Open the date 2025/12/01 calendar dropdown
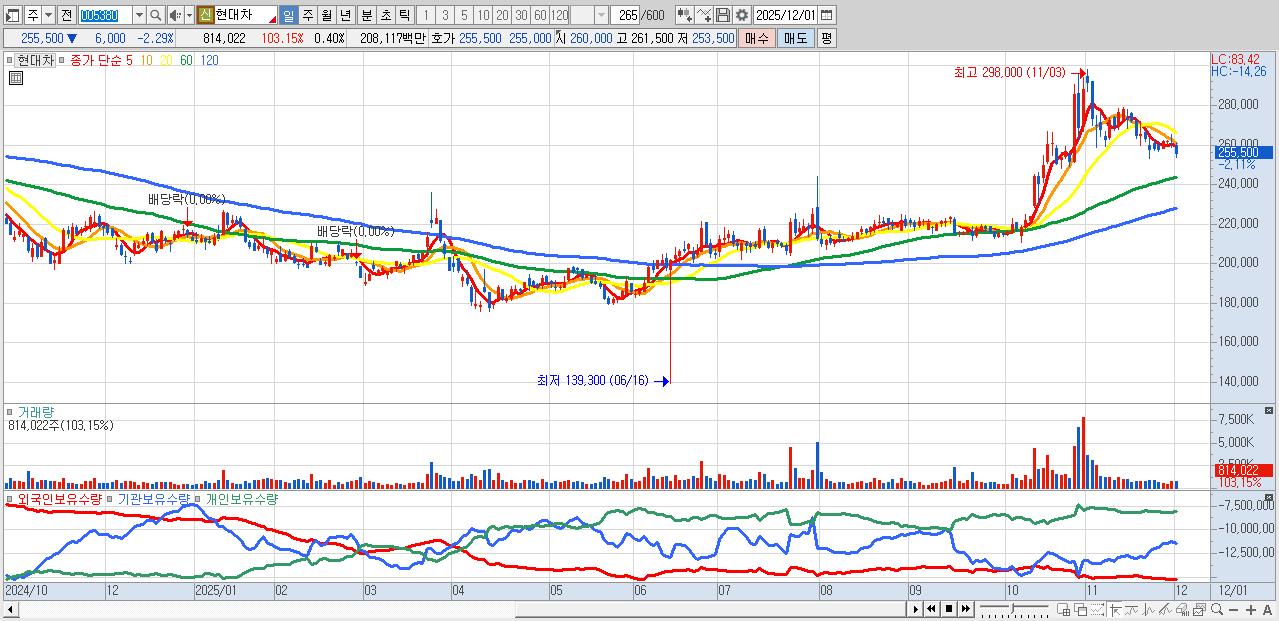 826,15
